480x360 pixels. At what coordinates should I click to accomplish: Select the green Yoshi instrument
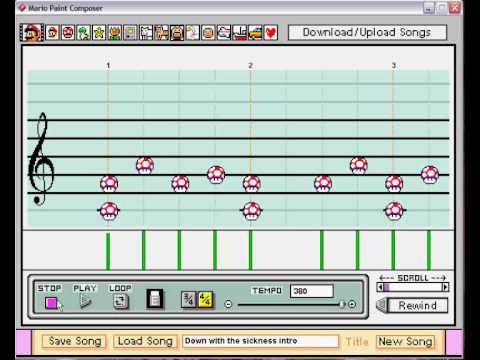click(83, 33)
